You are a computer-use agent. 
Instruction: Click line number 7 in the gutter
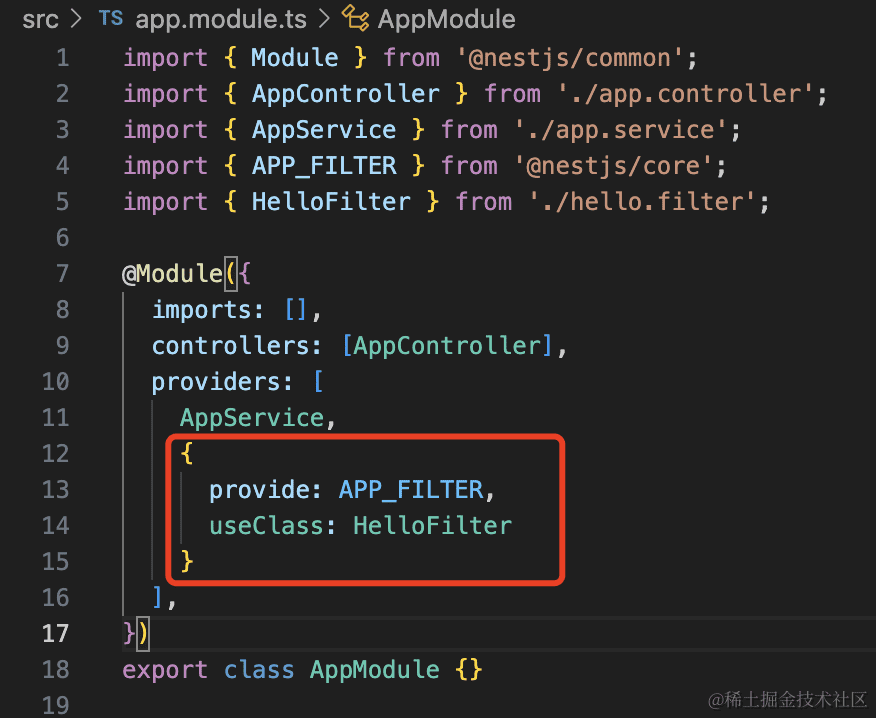click(62, 274)
